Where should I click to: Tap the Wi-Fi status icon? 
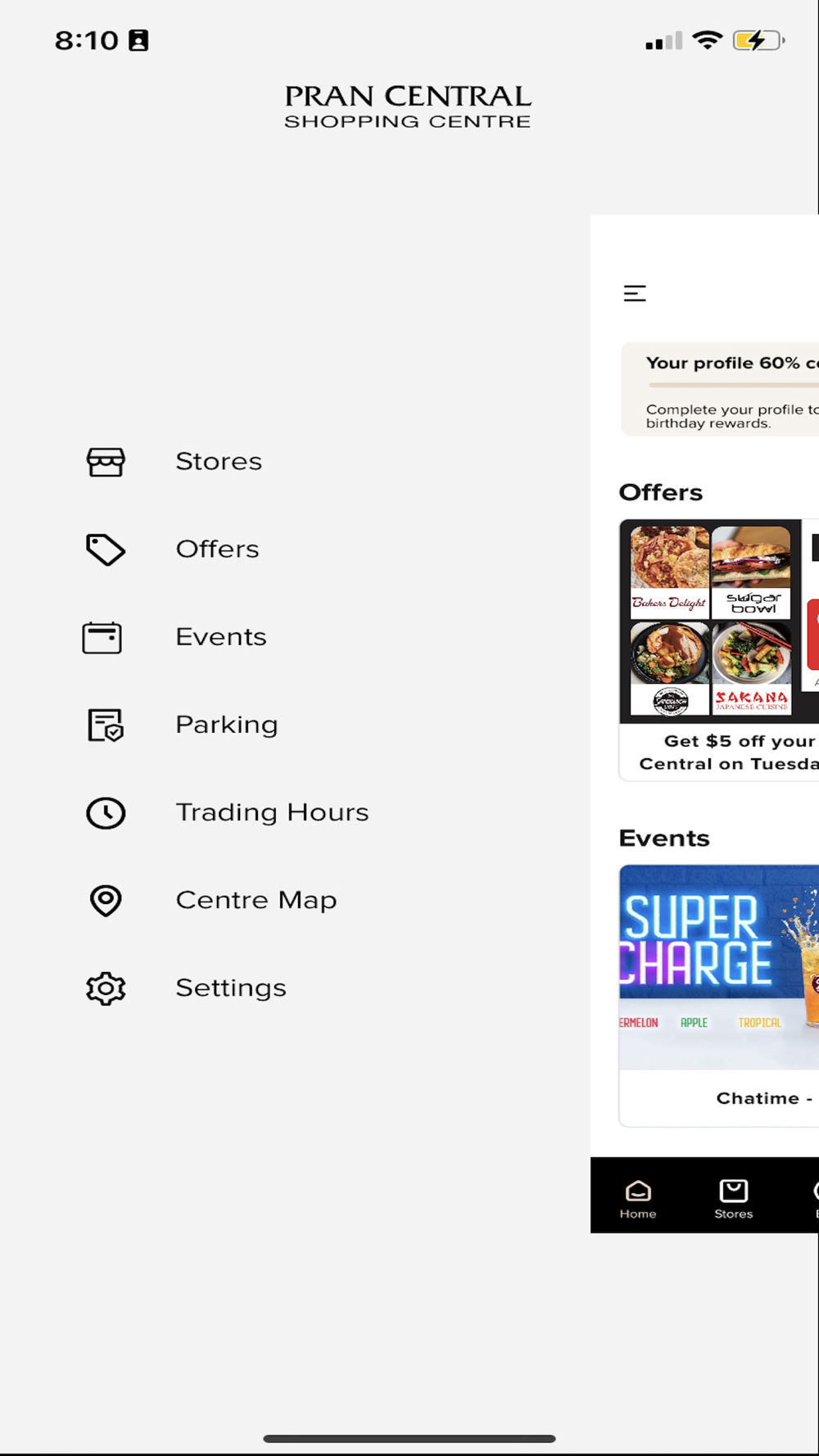[707, 39]
